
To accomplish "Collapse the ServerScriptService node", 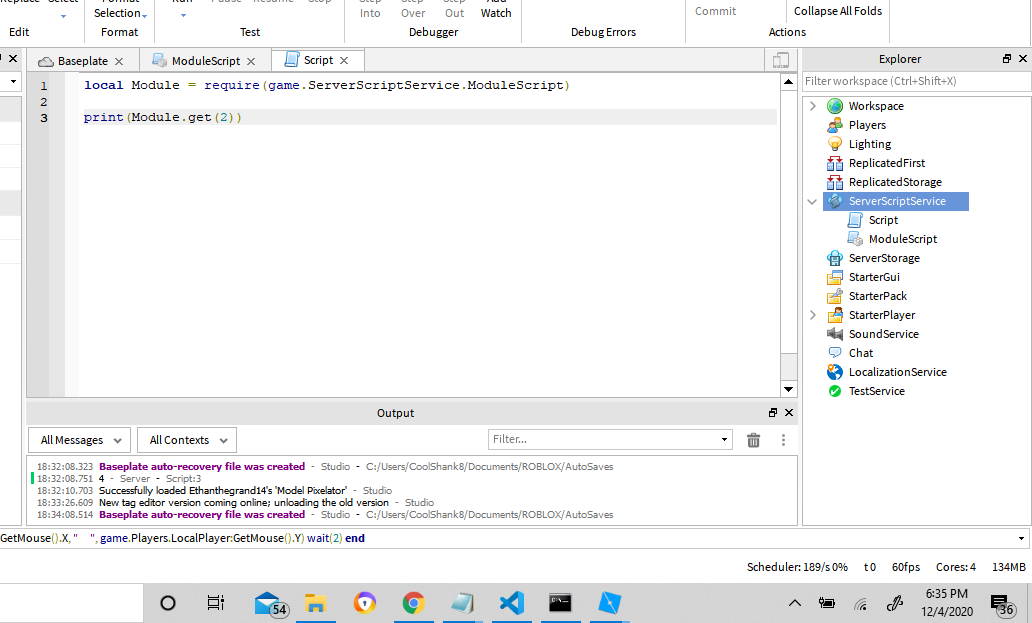I will (813, 201).
